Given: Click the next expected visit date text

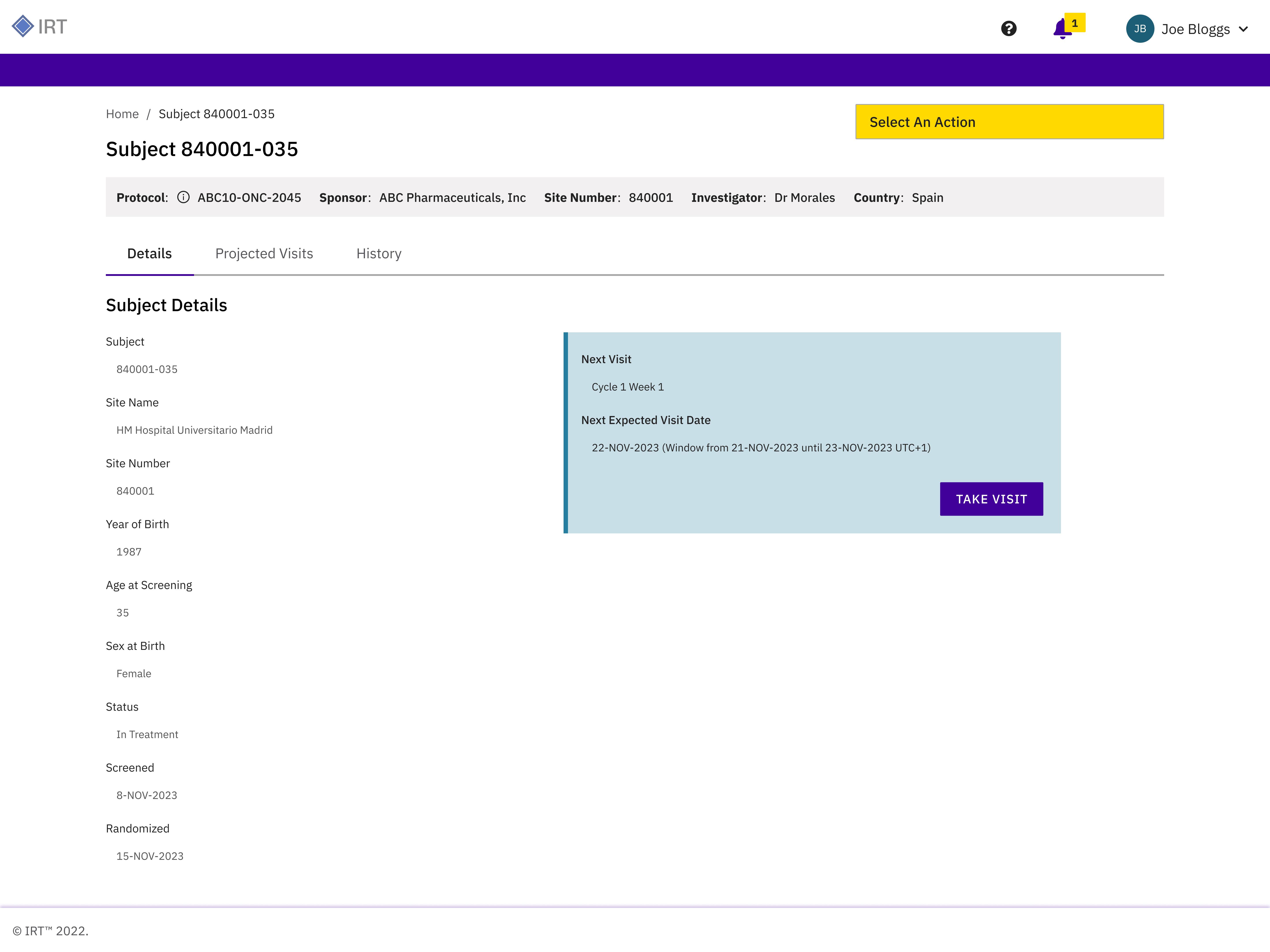Looking at the screenshot, I should 761,448.
